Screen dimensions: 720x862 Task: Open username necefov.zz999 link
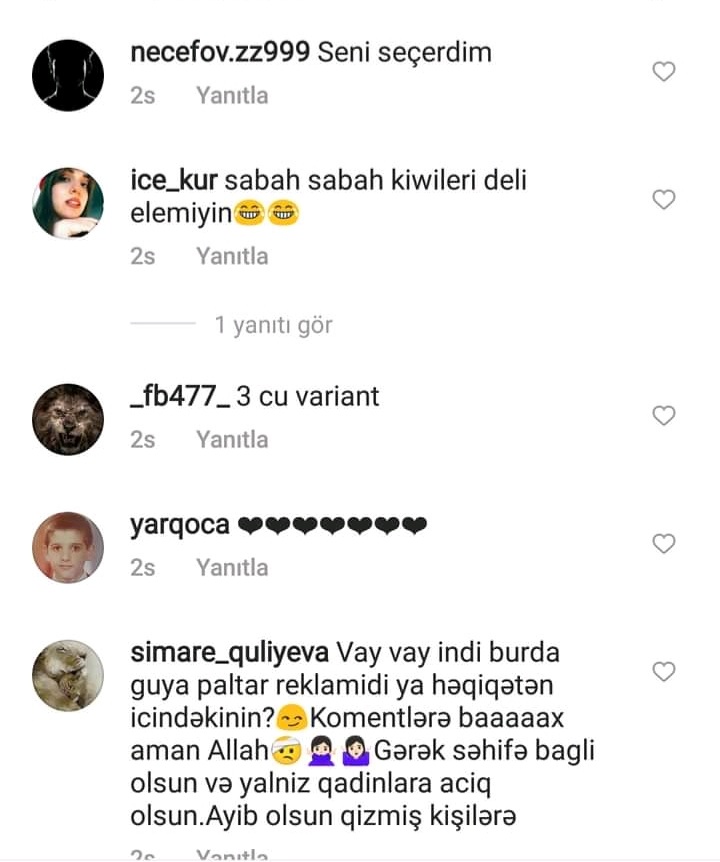pos(220,53)
